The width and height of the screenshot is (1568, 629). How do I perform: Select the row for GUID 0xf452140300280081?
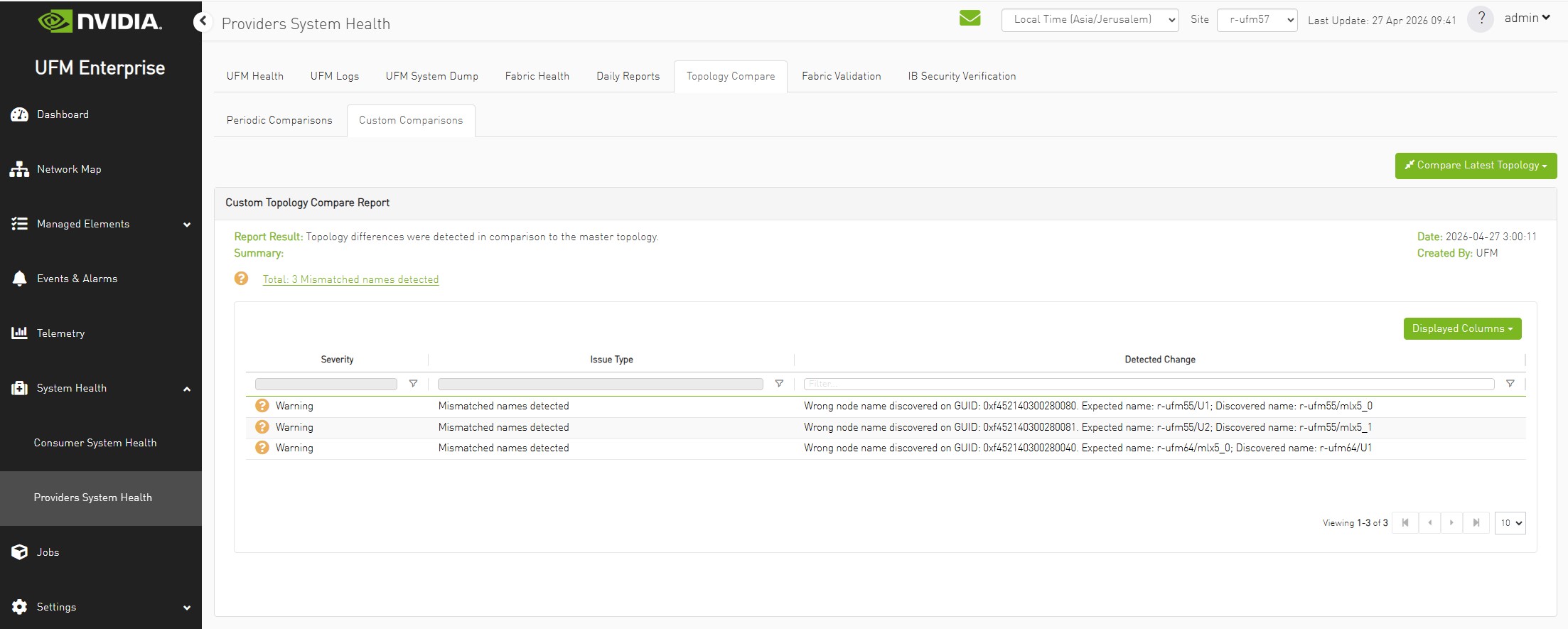[886, 427]
